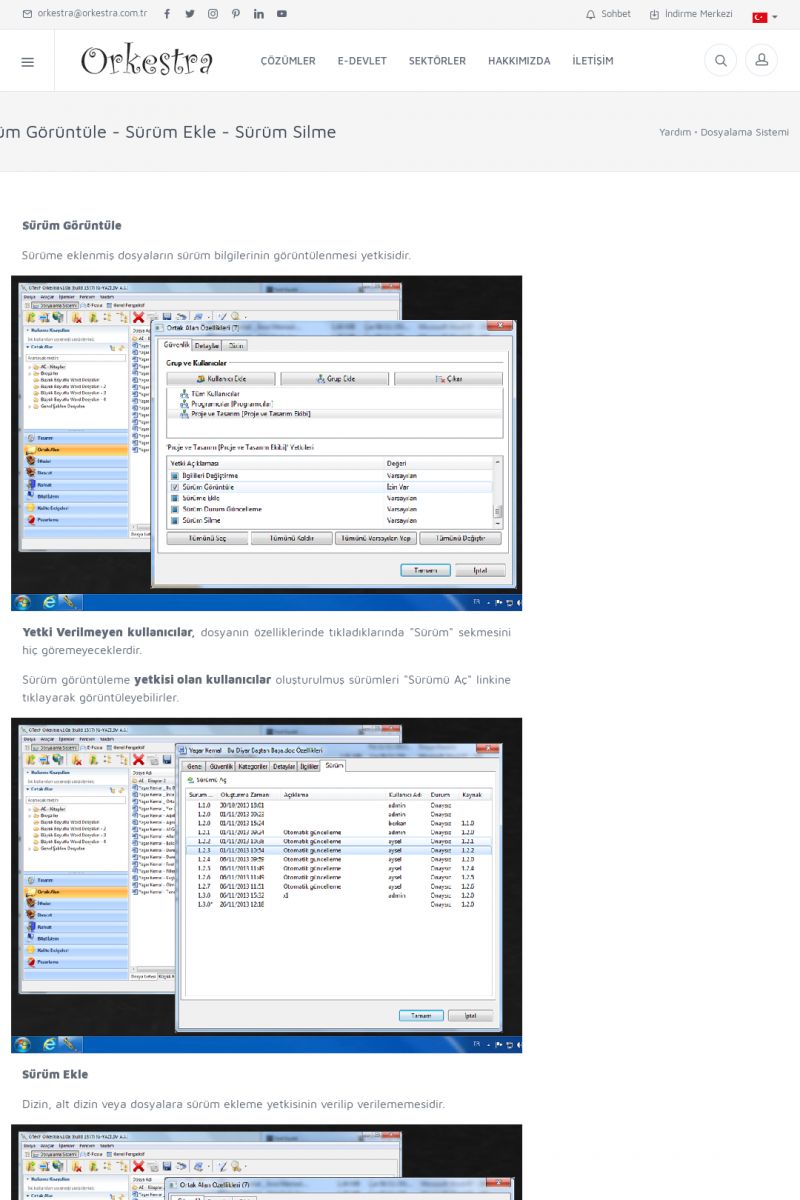The width and height of the screenshot is (800, 1200).
Task: Click the red X delete icon in the first screenshot toolbar
Action: coord(138,316)
